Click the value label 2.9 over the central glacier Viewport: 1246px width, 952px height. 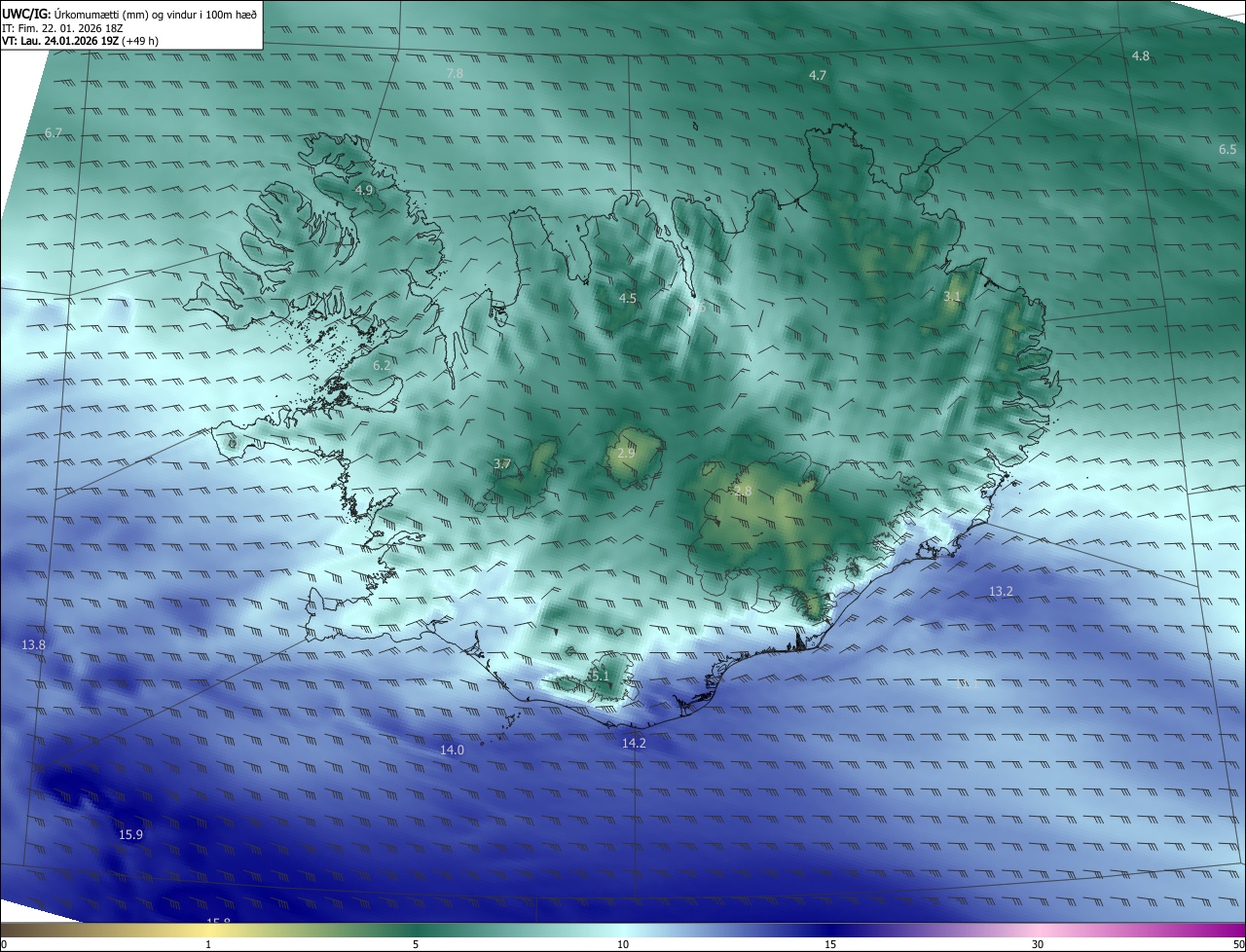[626, 454]
